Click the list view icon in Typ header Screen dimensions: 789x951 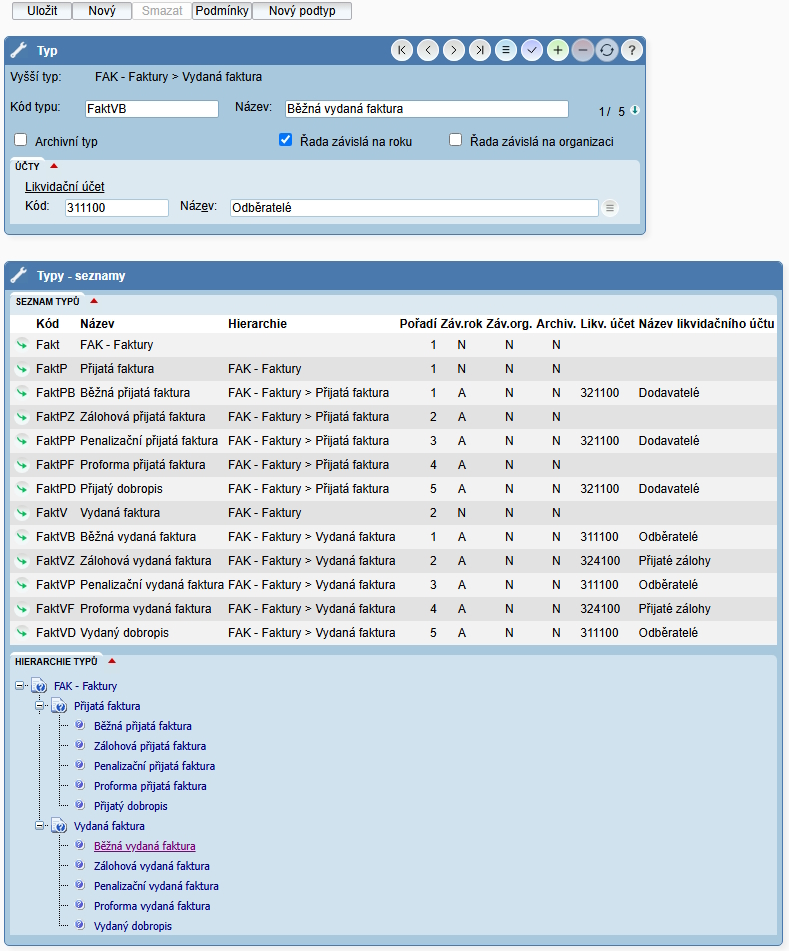coord(506,50)
